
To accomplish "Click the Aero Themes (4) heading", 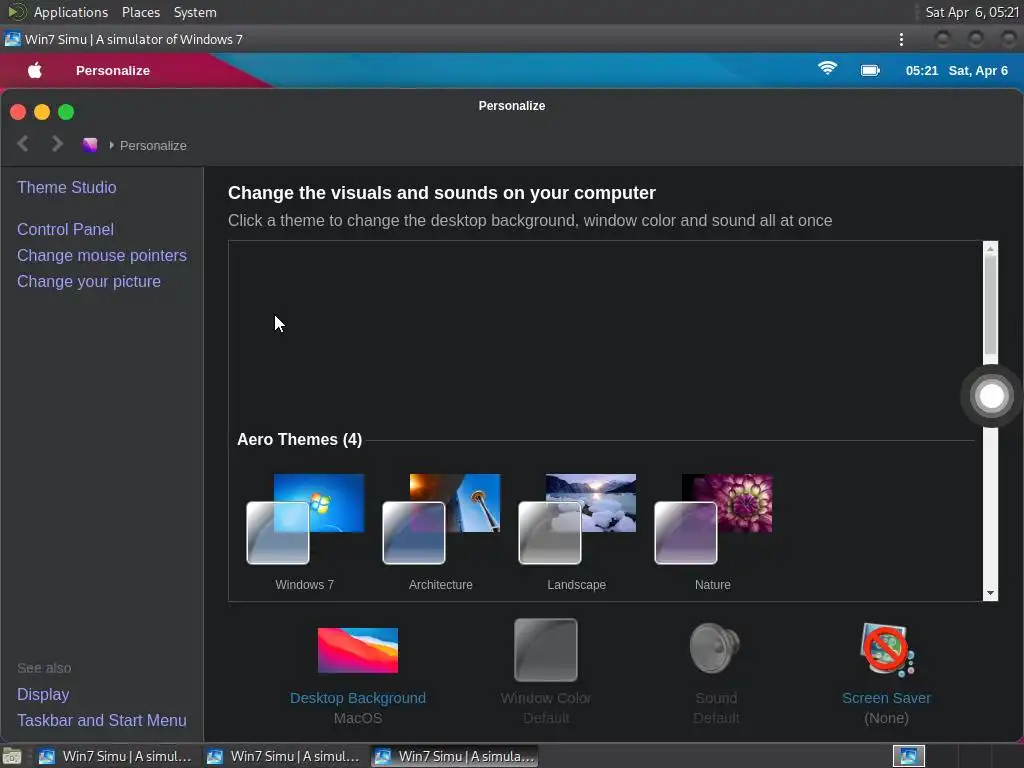I will [300, 440].
